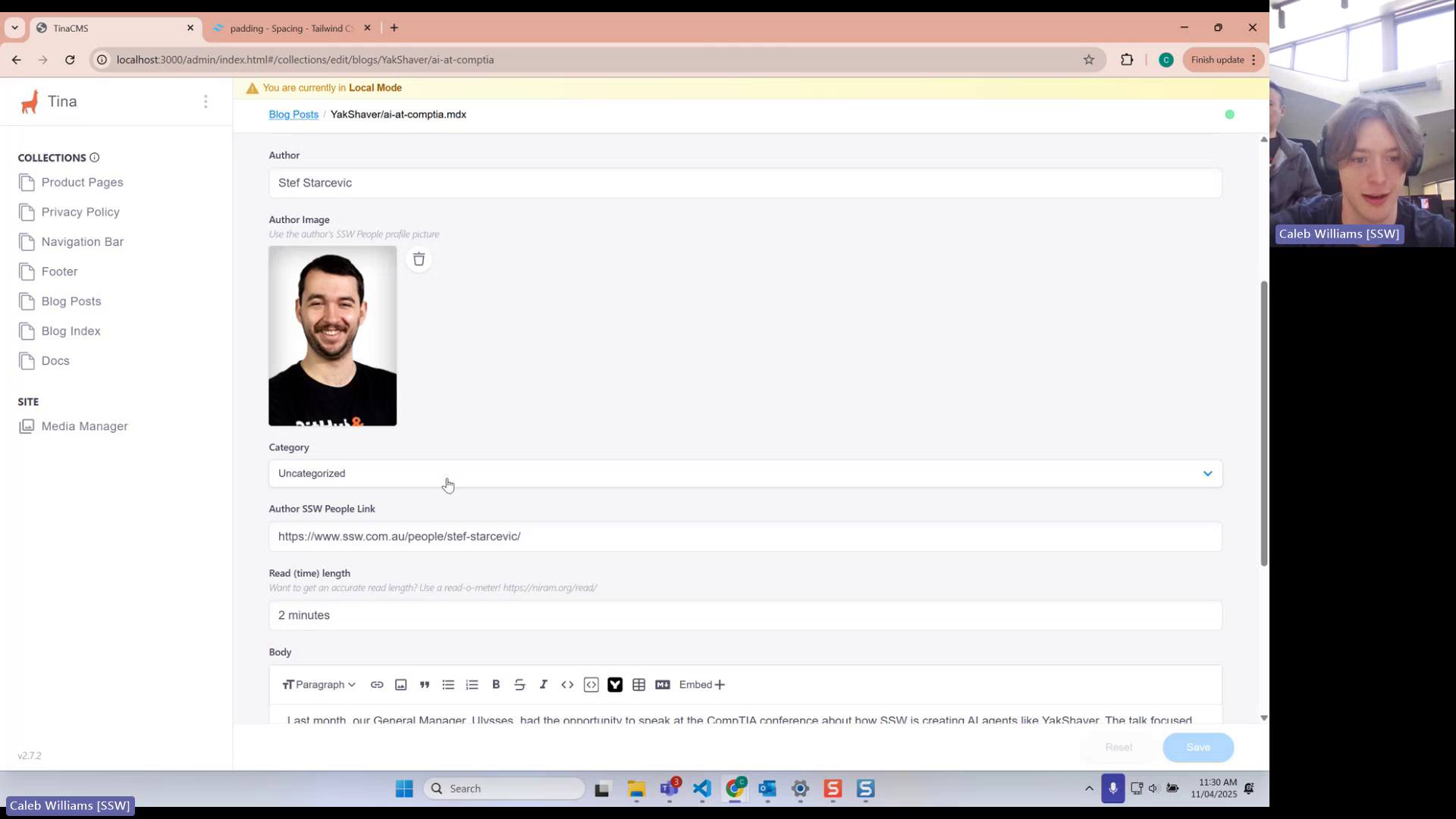
Task: Open Footer collection
Action: pyautogui.click(x=59, y=271)
